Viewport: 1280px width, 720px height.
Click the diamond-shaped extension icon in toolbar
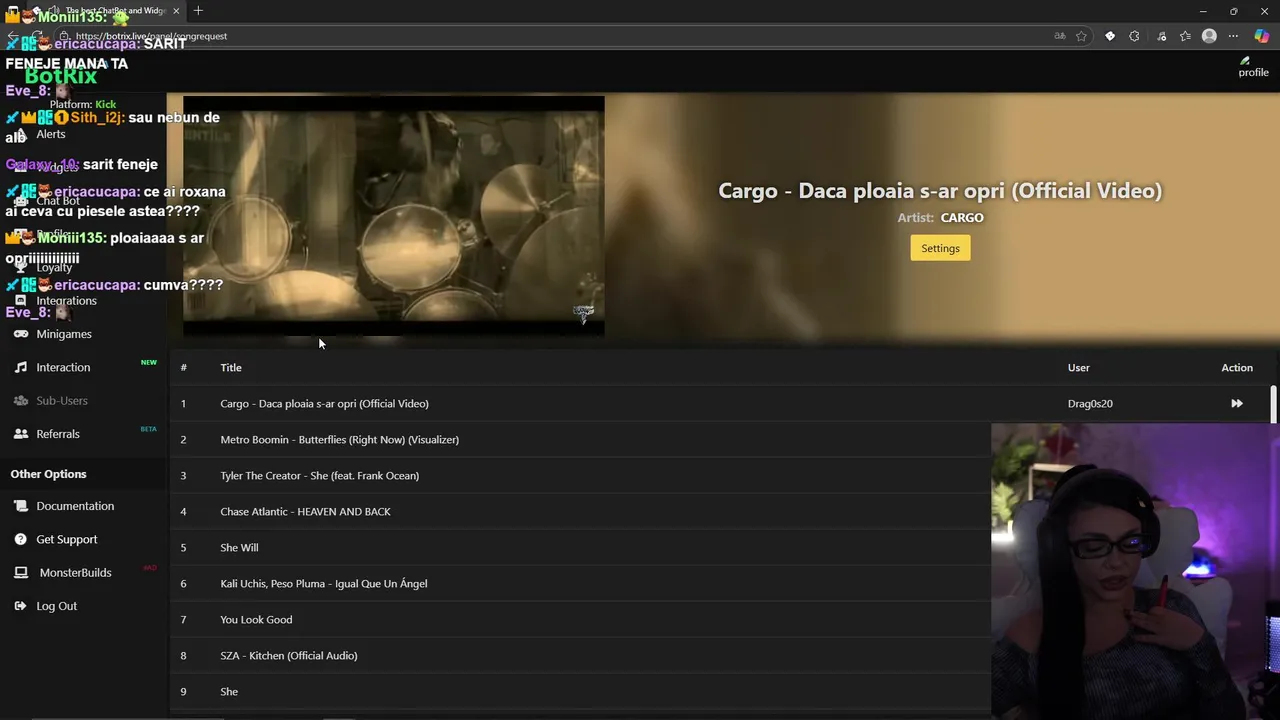[1109, 36]
